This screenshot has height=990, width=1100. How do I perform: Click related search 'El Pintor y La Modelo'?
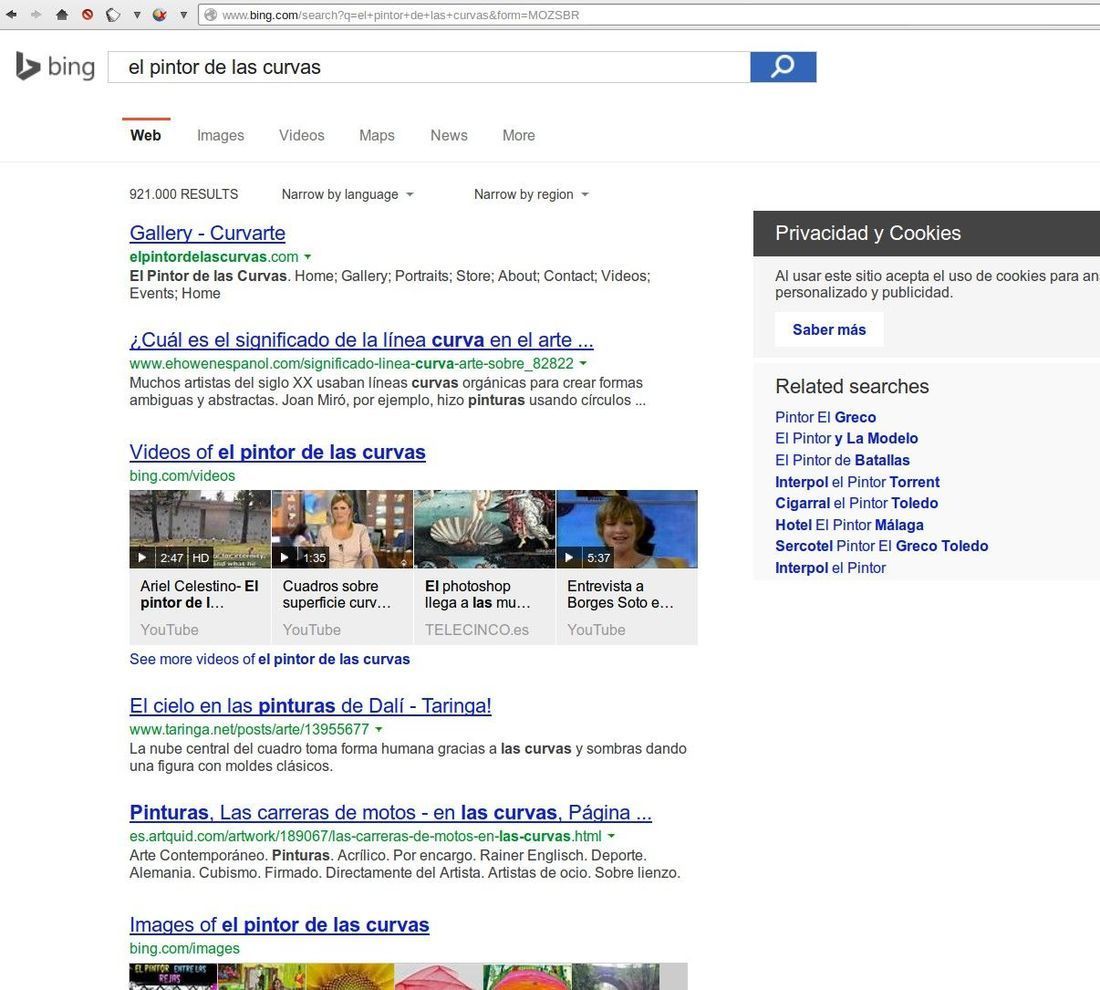(846, 439)
